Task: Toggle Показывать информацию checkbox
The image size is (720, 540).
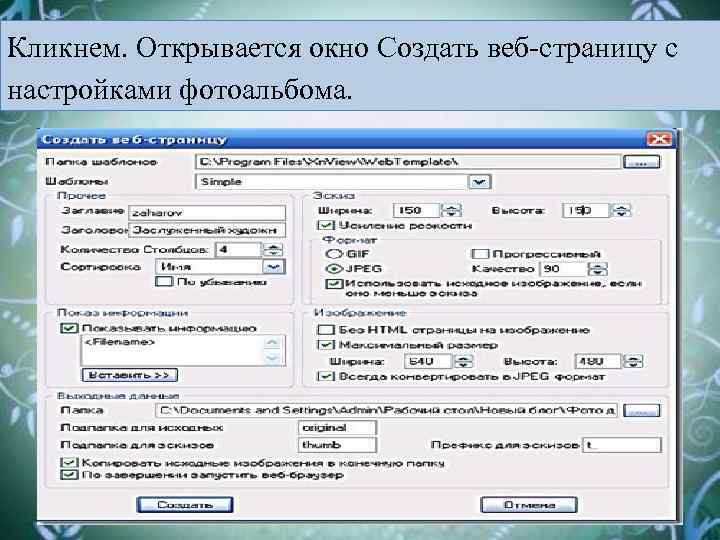Action: [x=69, y=328]
